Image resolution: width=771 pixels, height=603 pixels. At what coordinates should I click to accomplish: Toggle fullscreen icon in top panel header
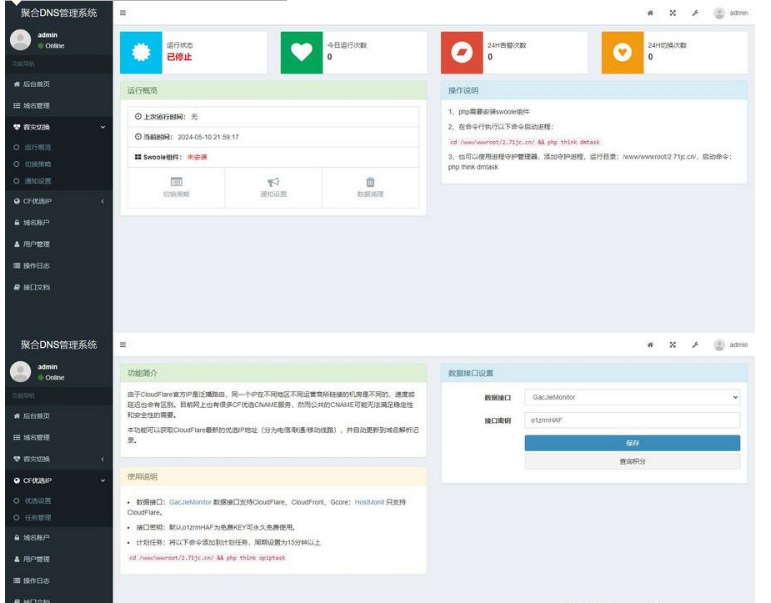coord(672,13)
